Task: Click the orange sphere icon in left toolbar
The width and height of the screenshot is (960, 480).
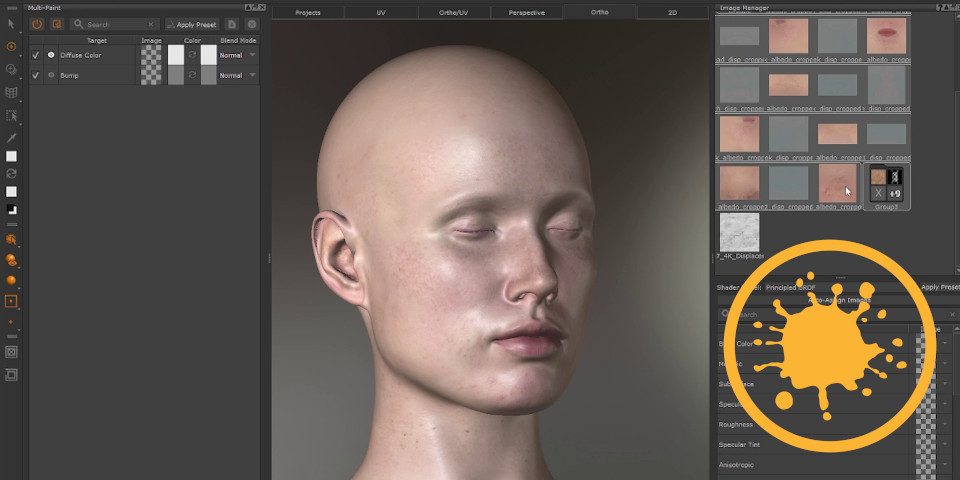Action: [11, 280]
